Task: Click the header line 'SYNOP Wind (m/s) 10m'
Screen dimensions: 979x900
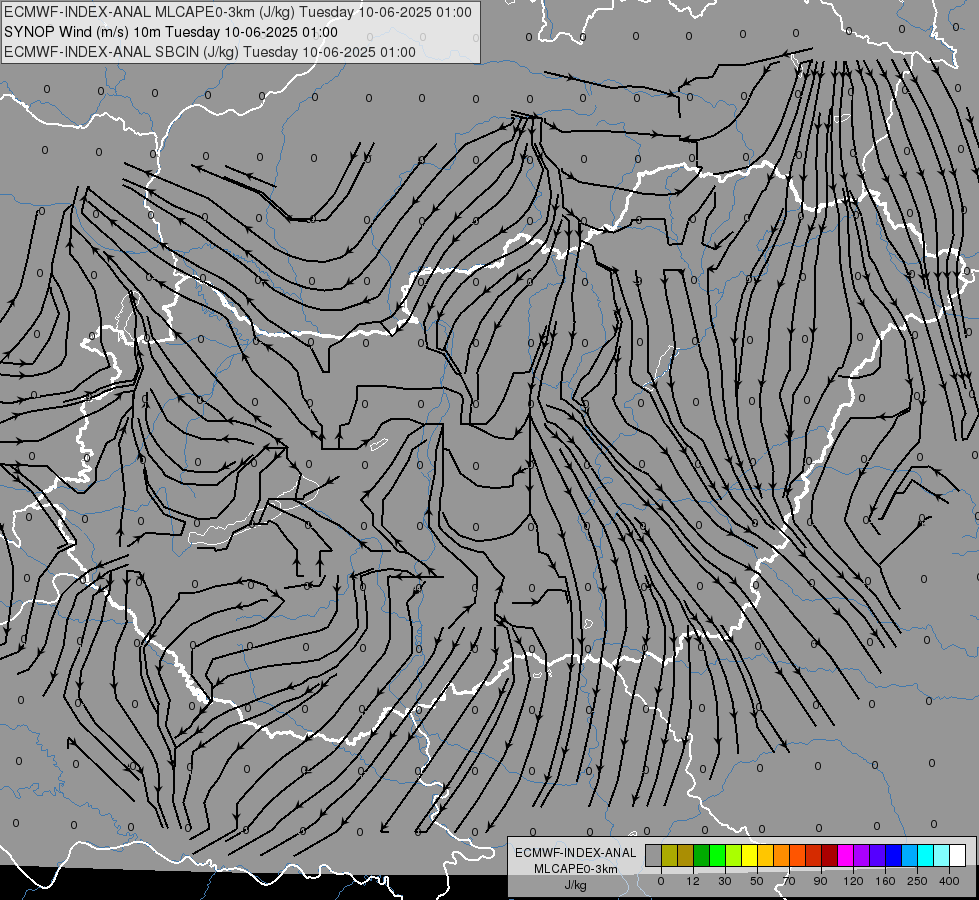Action: [83, 32]
